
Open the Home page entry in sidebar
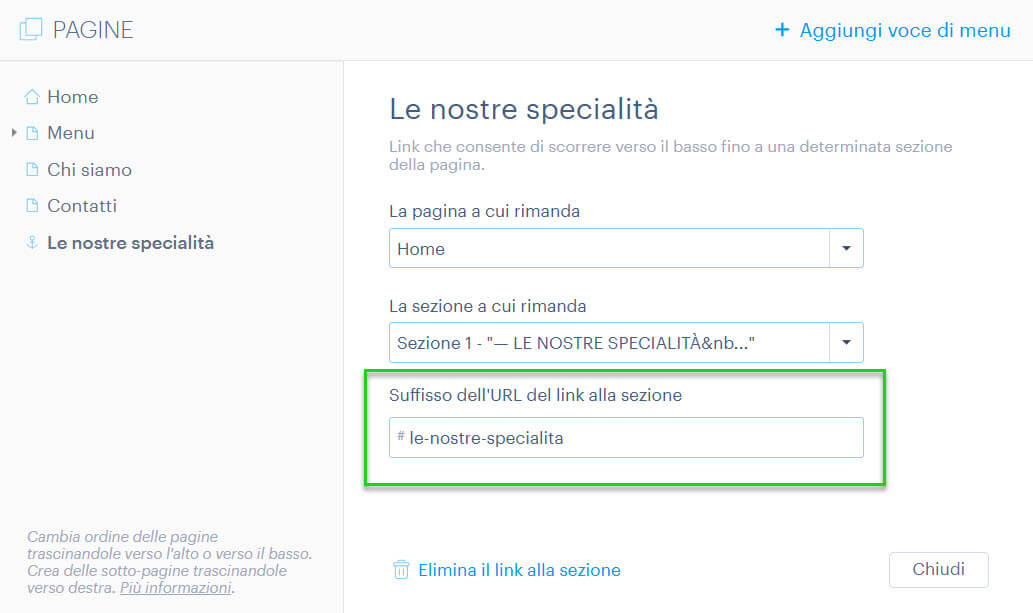[x=73, y=97]
